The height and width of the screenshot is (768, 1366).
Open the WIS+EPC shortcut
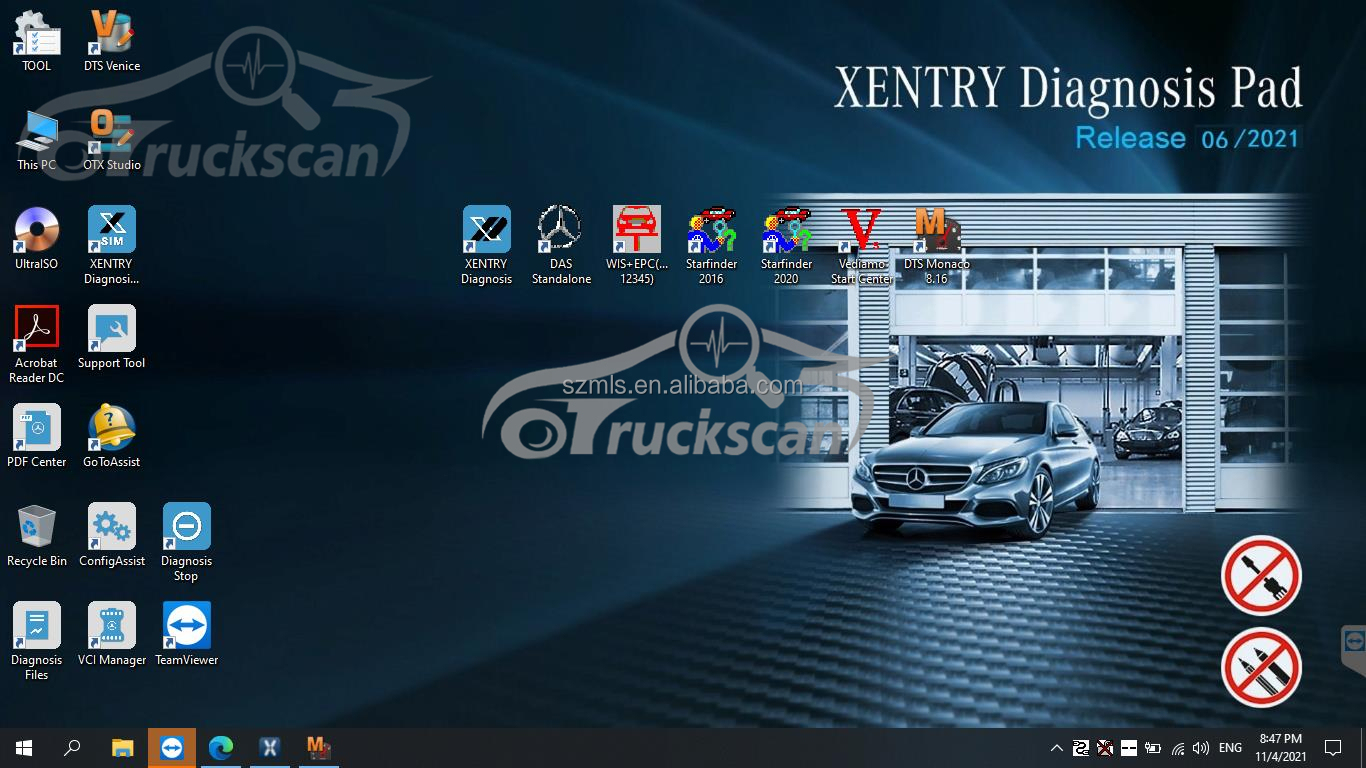636,232
